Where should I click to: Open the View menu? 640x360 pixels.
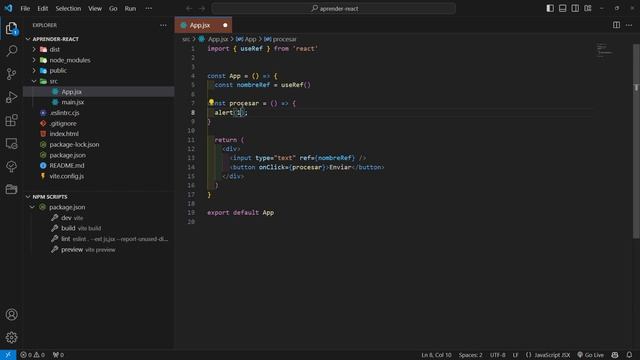point(95,8)
